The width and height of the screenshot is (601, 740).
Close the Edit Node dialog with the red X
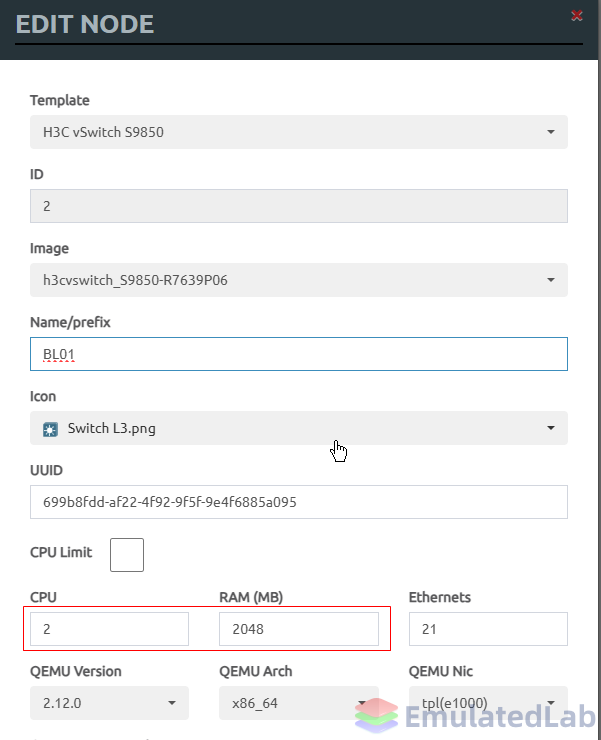point(576,16)
